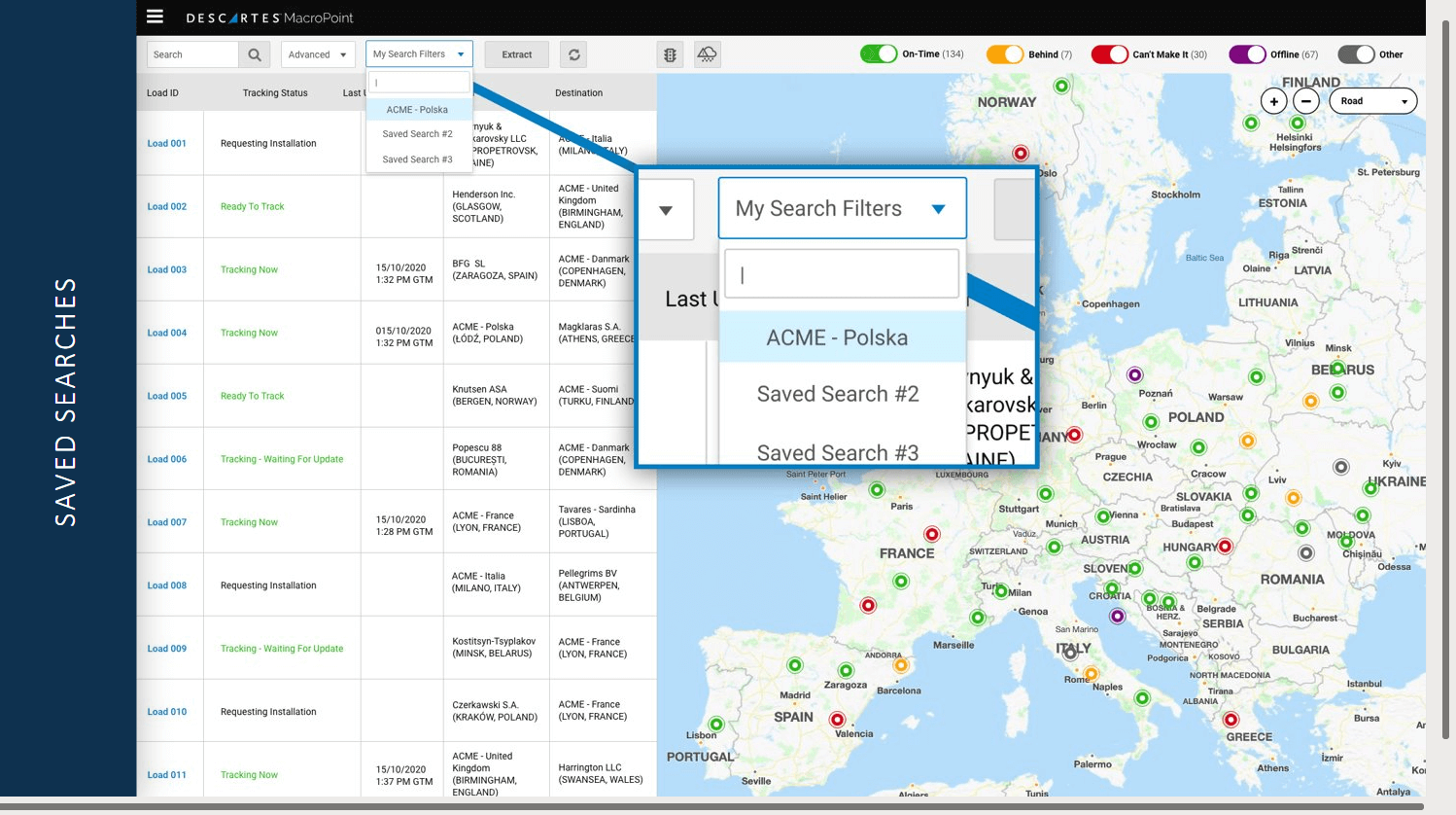1456x815 pixels.
Task: Toggle the Other filter switch
Action: click(1356, 54)
